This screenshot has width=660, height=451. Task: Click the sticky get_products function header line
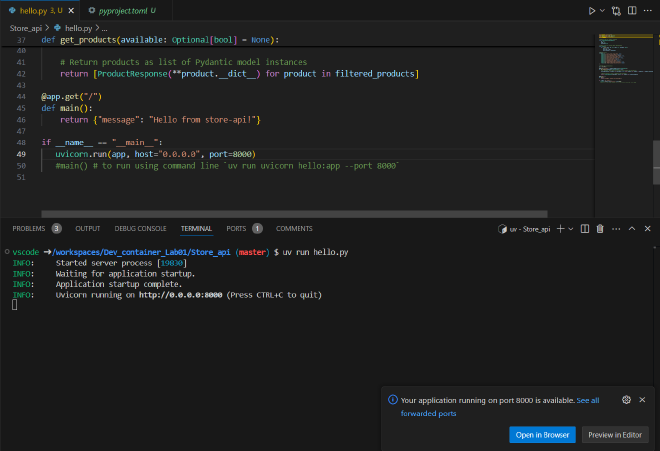[160, 40]
